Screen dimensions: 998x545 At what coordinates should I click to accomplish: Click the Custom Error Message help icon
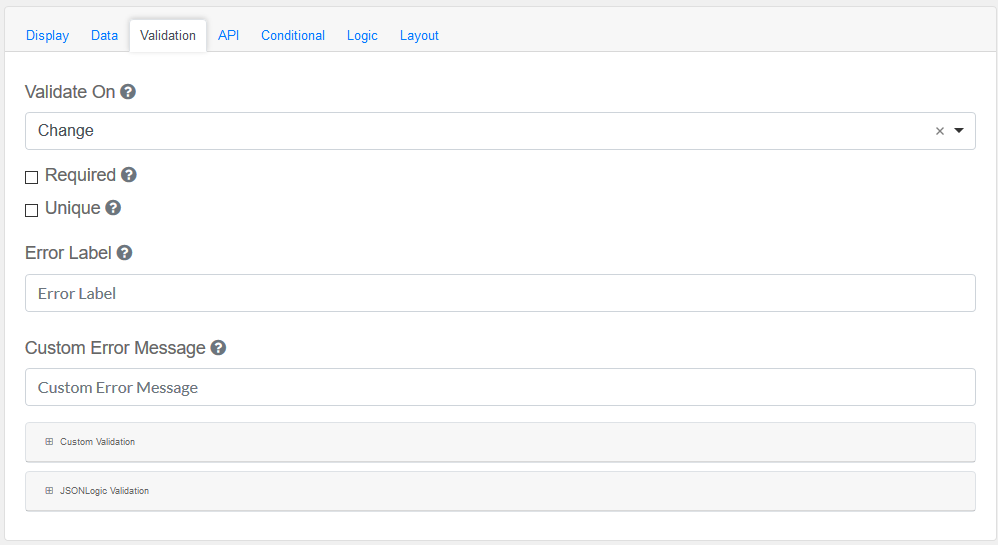tap(218, 348)
